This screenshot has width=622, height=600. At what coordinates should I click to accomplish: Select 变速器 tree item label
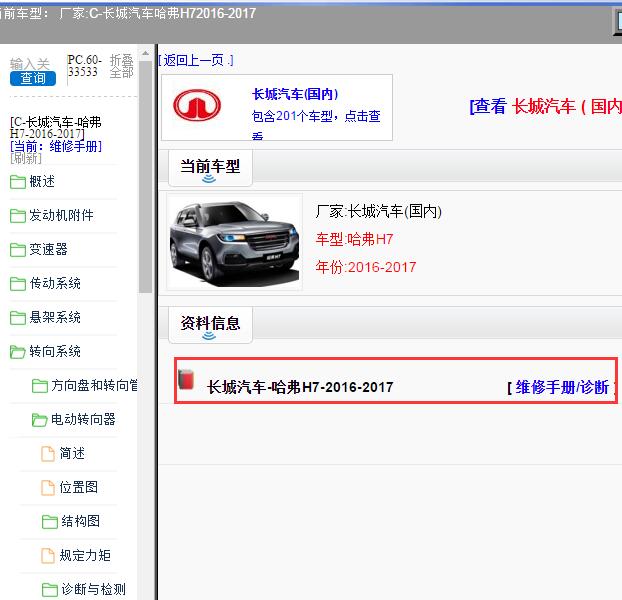pos(48,249)
